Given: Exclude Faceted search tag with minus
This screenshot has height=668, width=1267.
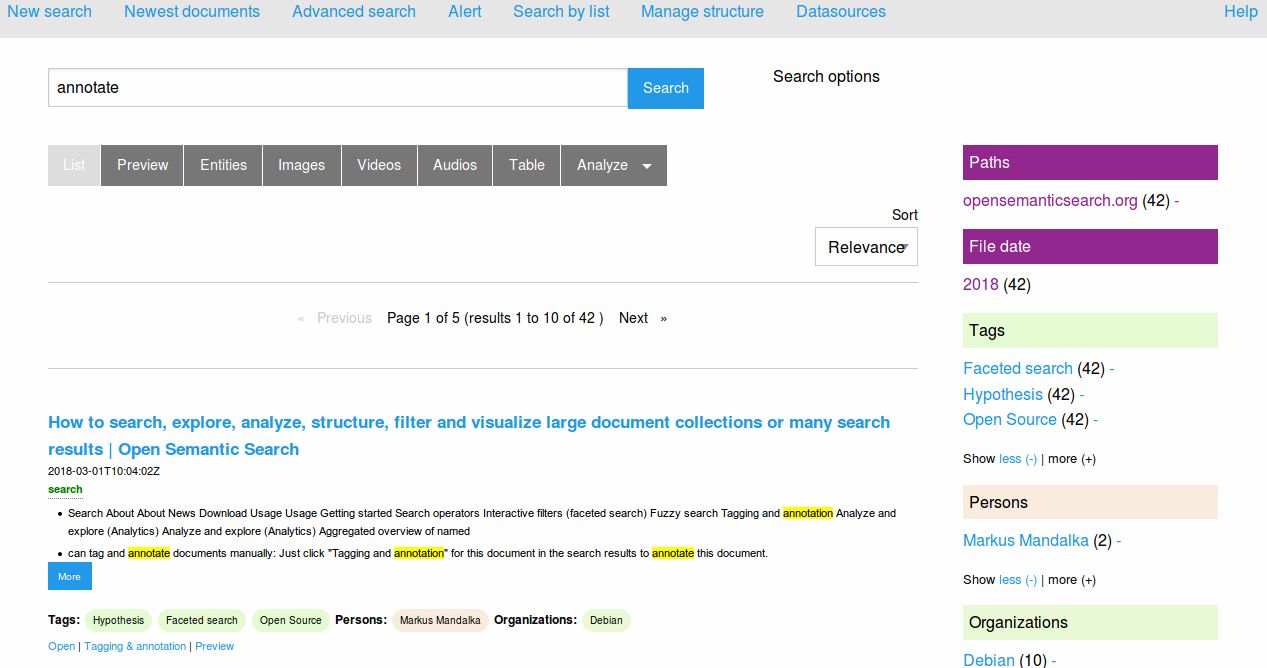Looking at the screenshot, I should (x=1112, y=369).
